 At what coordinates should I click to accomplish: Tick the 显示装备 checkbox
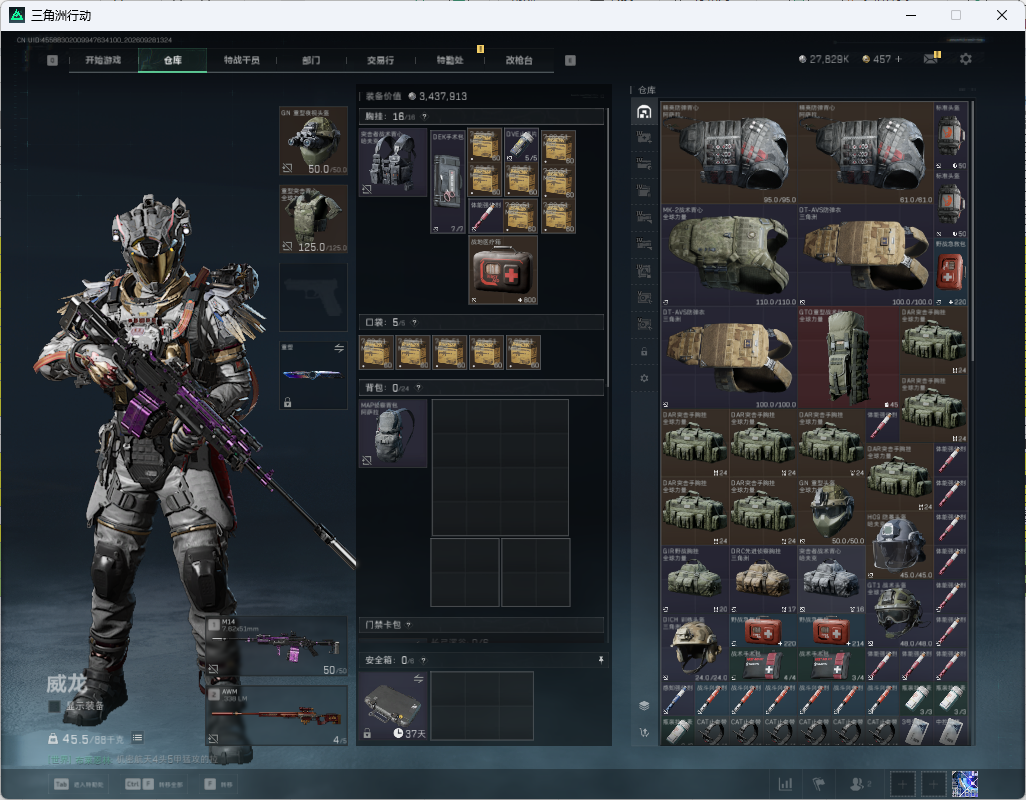(54, 706)
